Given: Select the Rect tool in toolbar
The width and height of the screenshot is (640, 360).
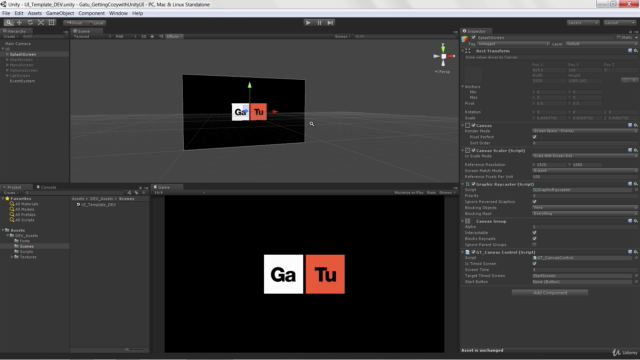Looking at the screenshot, I should coord(51,22).
